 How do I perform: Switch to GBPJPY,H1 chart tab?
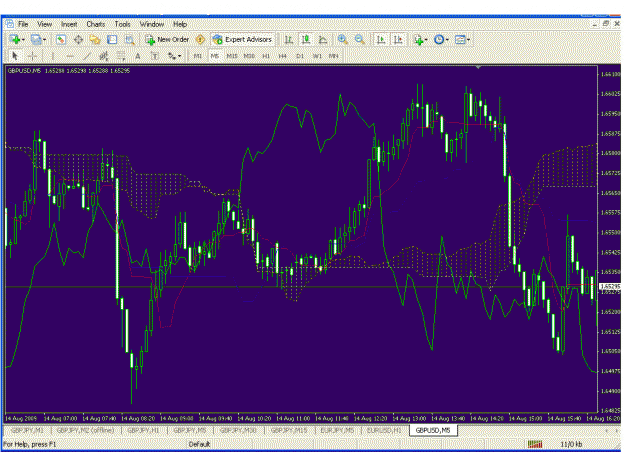coord(143,430)
